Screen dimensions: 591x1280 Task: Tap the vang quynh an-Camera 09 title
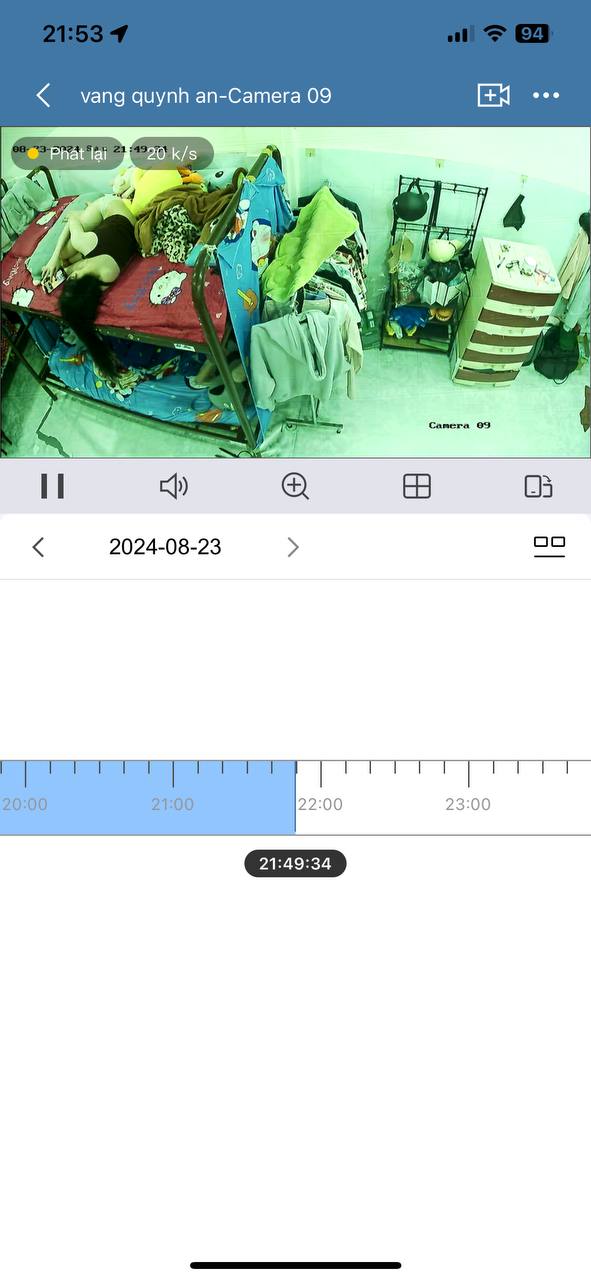206,96
